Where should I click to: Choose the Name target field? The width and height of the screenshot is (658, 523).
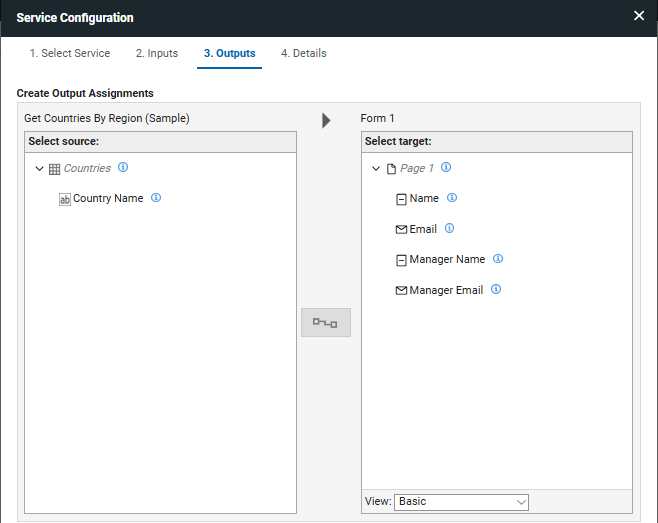click(424, 199)
